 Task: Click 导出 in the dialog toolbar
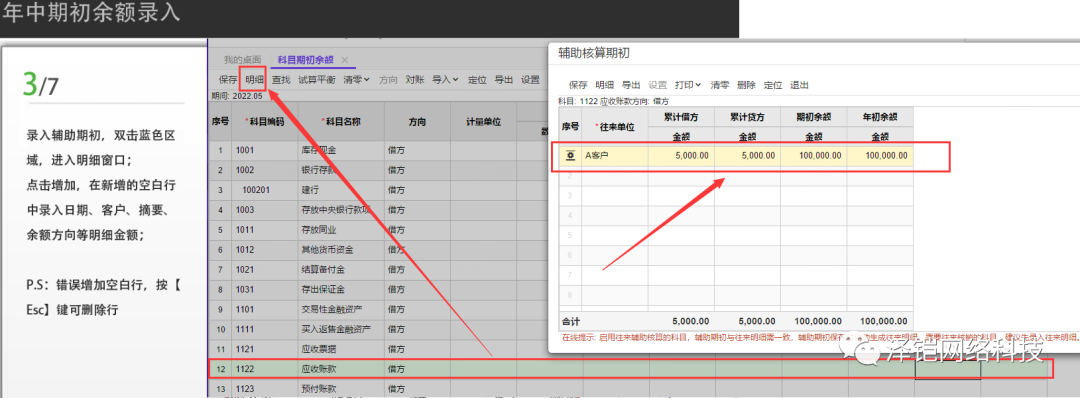pyautogui.click(x=631, y=85)
